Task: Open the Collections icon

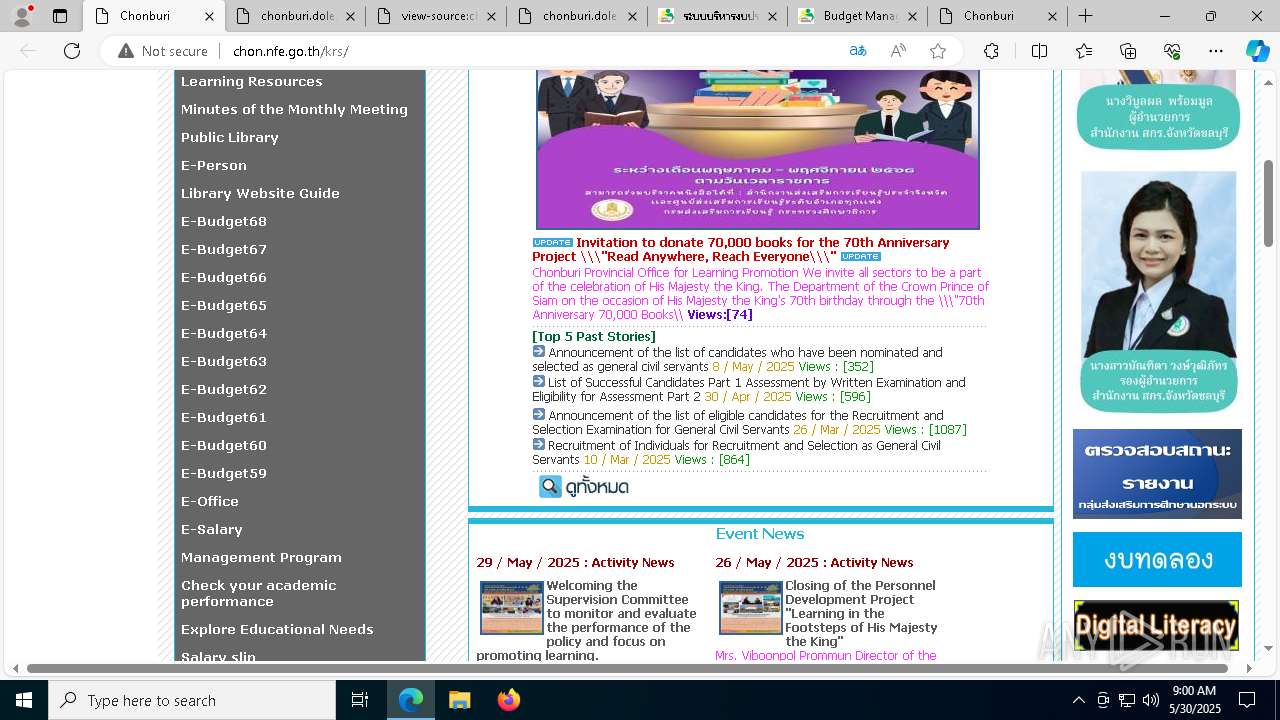Action: pos(1128,51)
